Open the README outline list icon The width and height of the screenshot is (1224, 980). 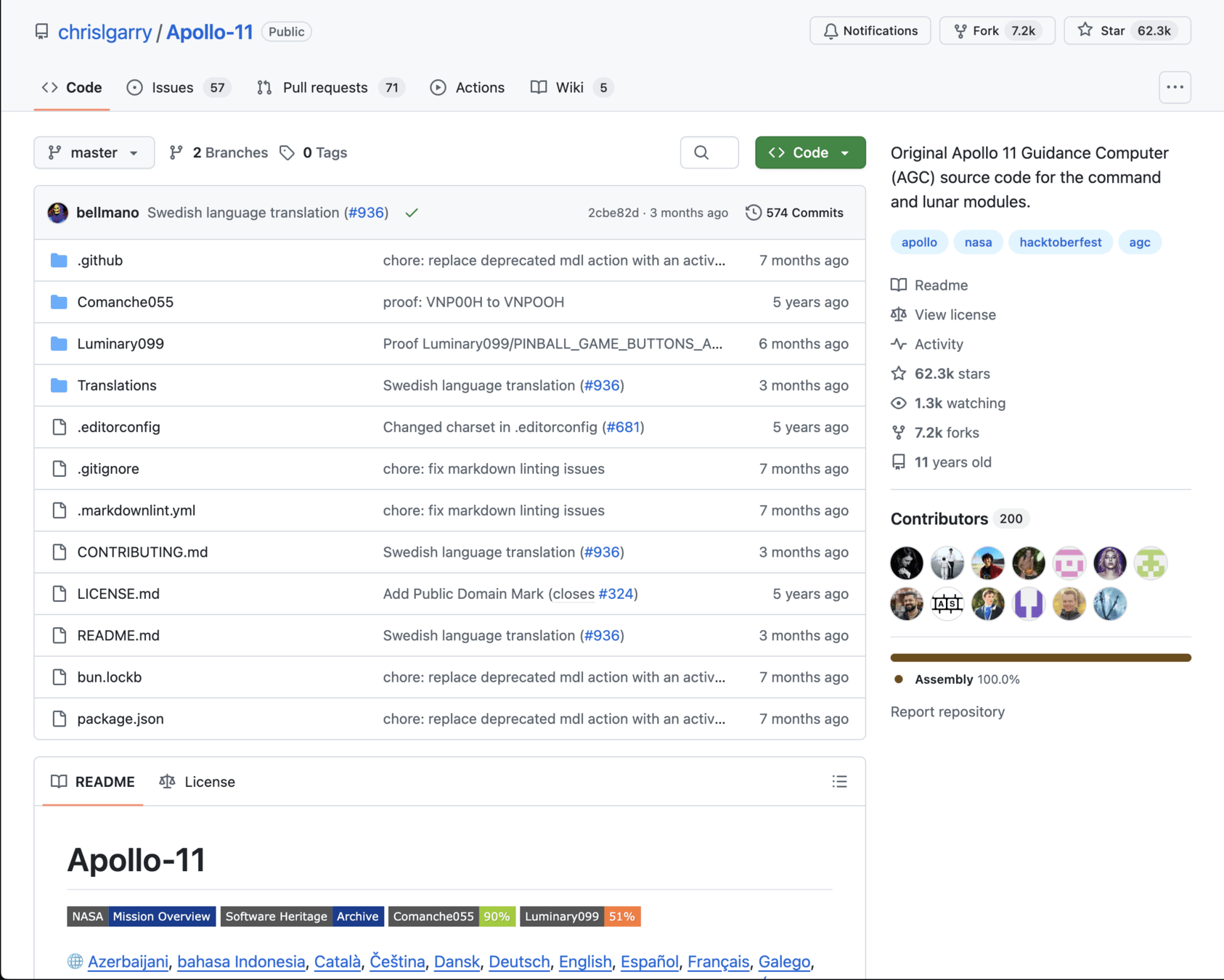[839, 782]
